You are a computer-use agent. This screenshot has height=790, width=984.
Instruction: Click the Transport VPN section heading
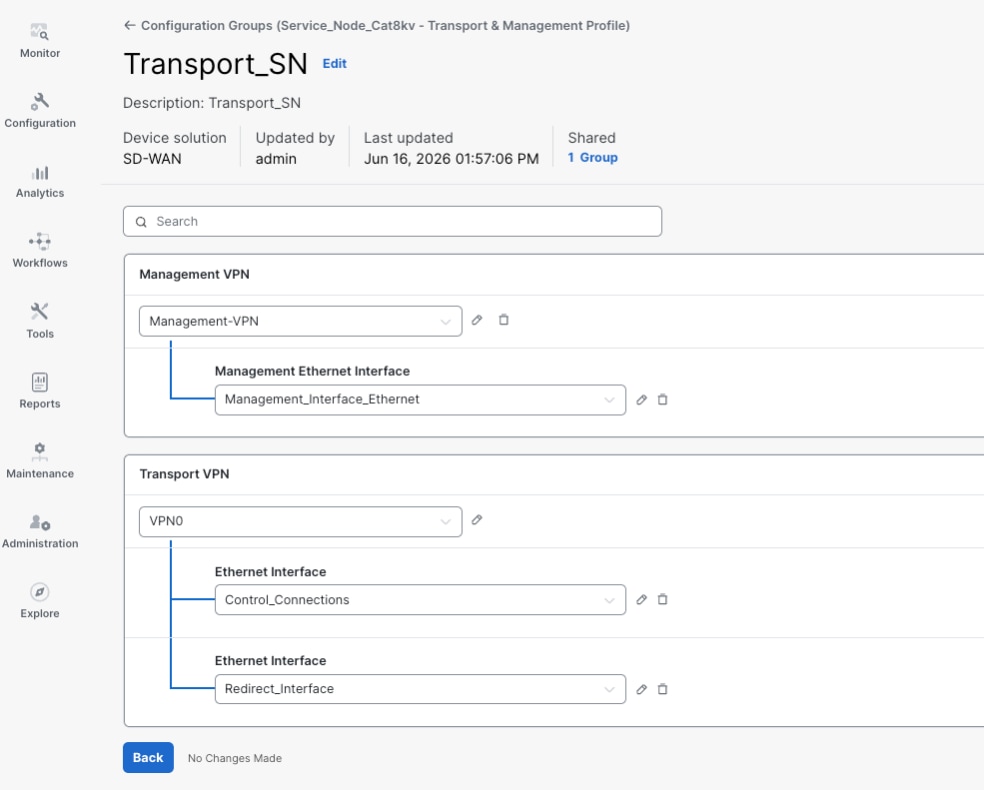pyautogui.click(x=184, y=474)
